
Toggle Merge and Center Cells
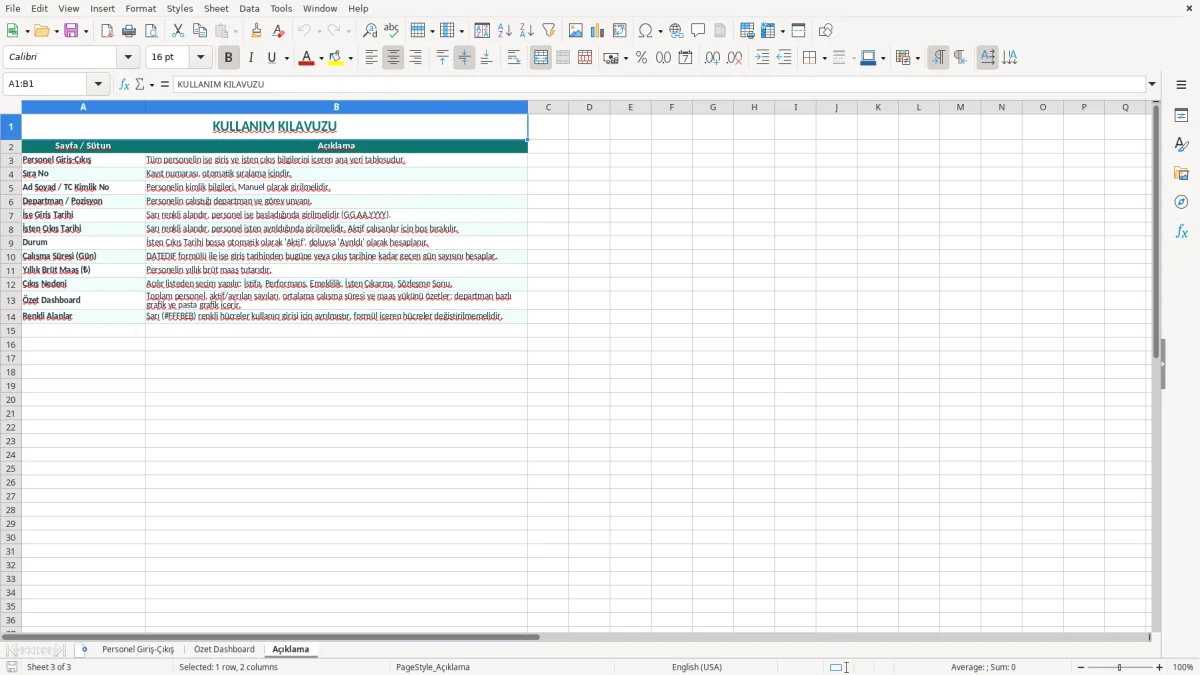coord(541,58)
